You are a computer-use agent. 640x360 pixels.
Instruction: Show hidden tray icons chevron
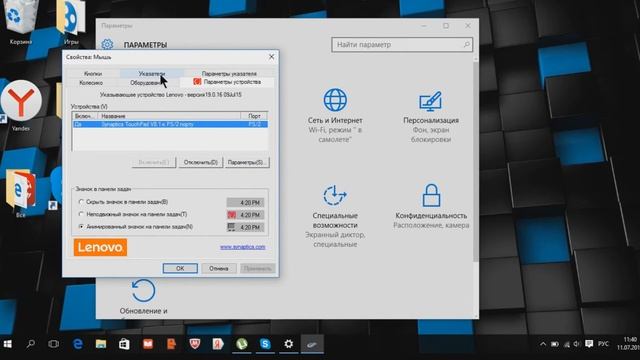click(x=543, y=344)
